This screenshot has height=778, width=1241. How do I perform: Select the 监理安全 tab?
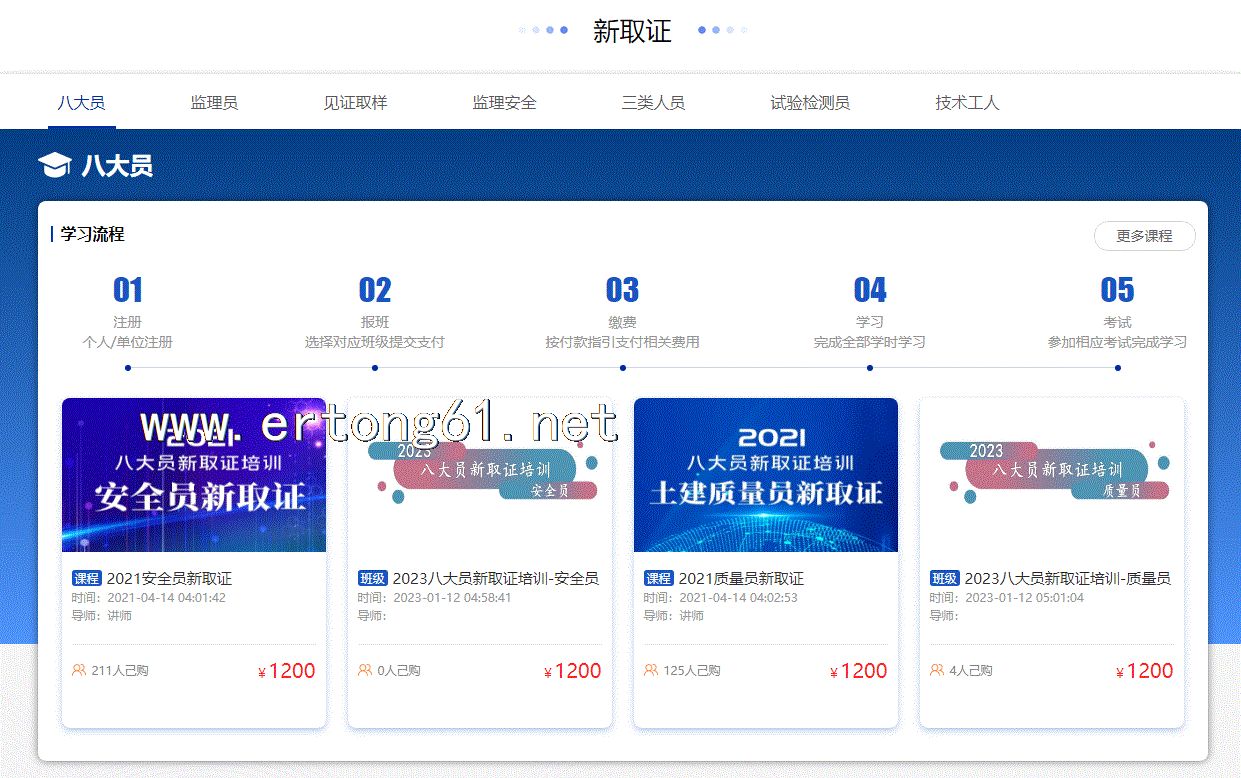click(504, 102)
